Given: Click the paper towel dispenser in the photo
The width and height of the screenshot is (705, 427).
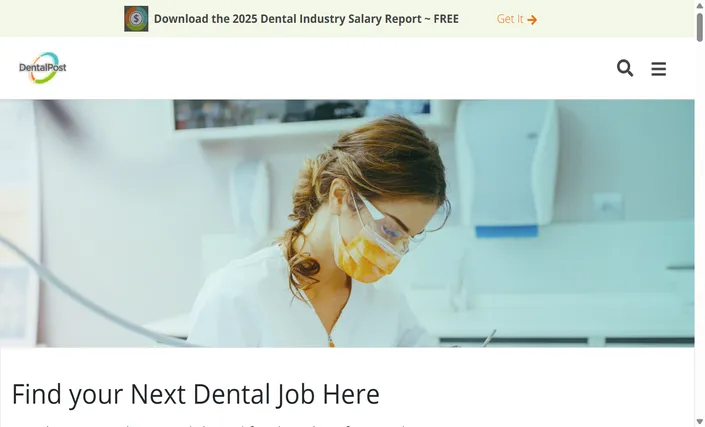Looking at the screenshot, I should coord(506,167).
